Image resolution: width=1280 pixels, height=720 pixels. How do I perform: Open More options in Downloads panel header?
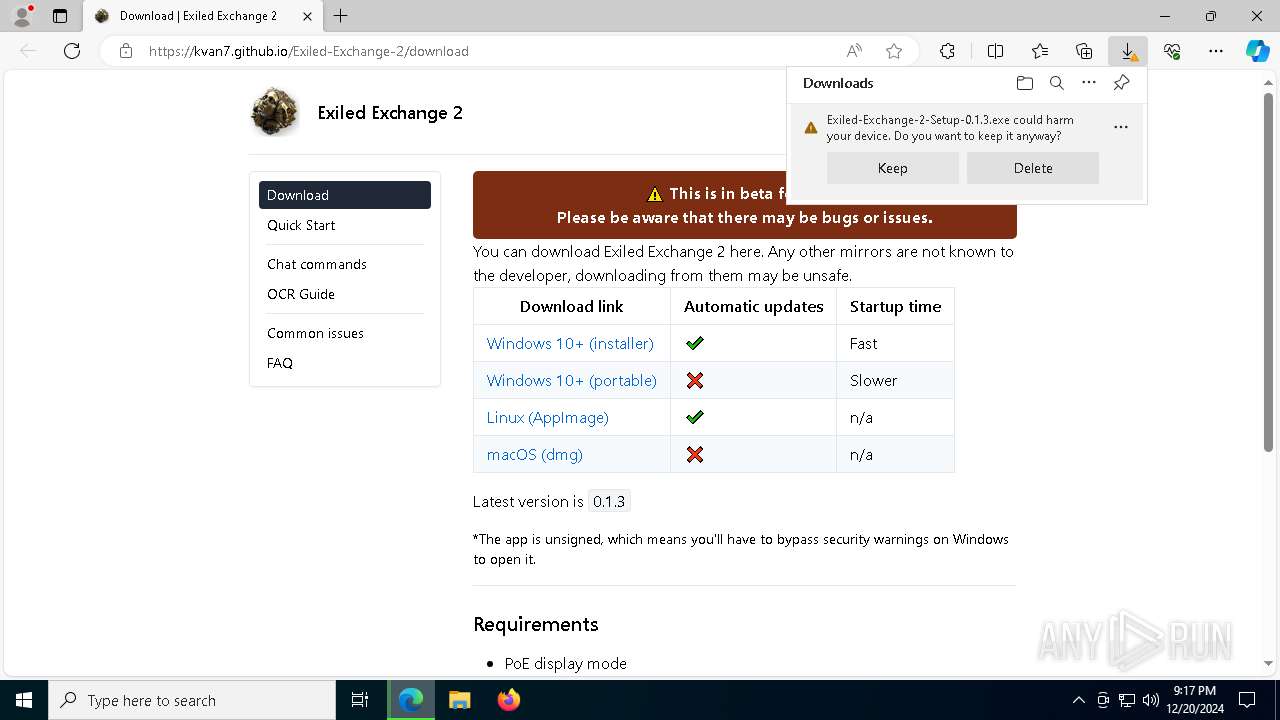pos(1089,83)
